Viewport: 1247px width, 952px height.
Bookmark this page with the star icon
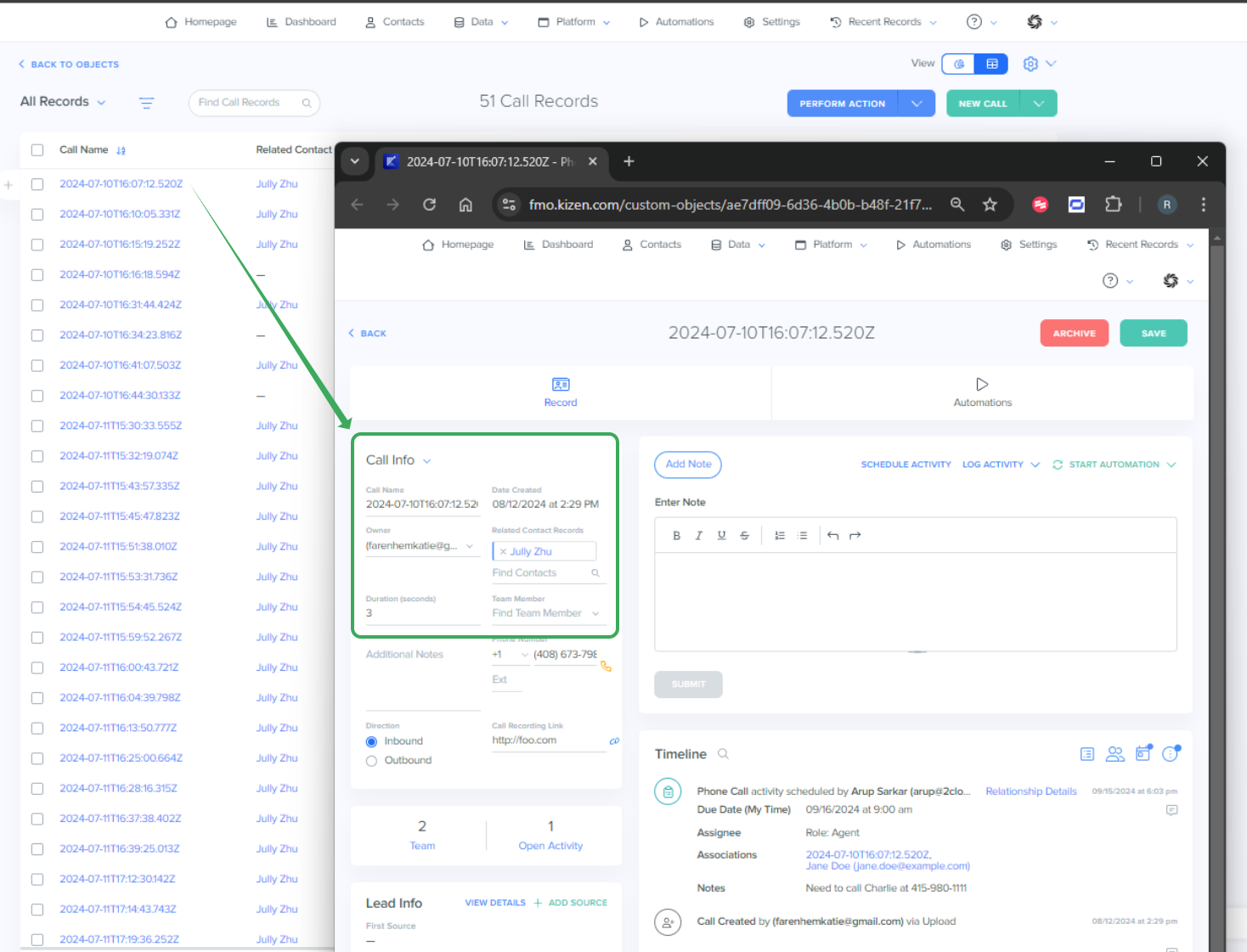(x=990, y=205)
